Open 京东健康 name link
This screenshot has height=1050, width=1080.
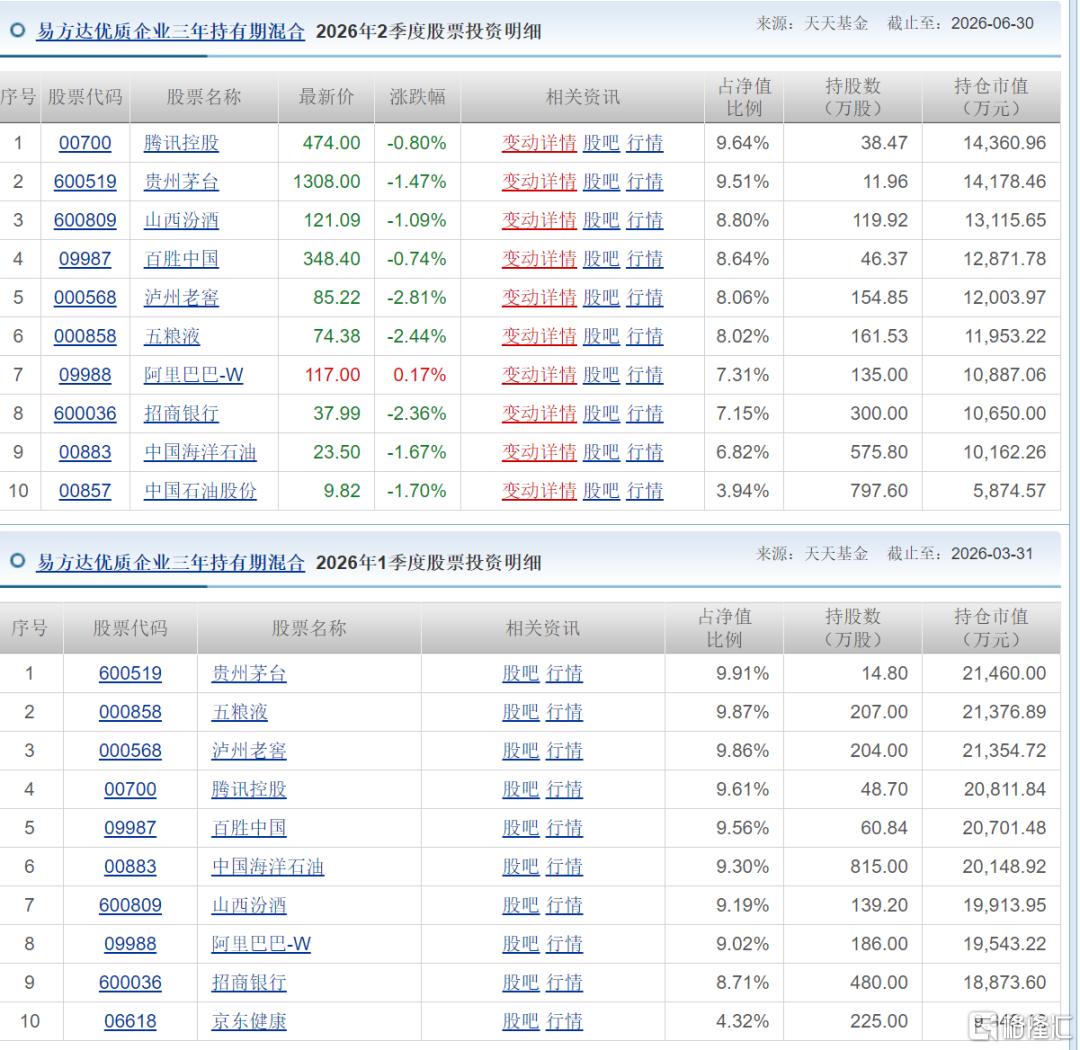(249, 1020)
